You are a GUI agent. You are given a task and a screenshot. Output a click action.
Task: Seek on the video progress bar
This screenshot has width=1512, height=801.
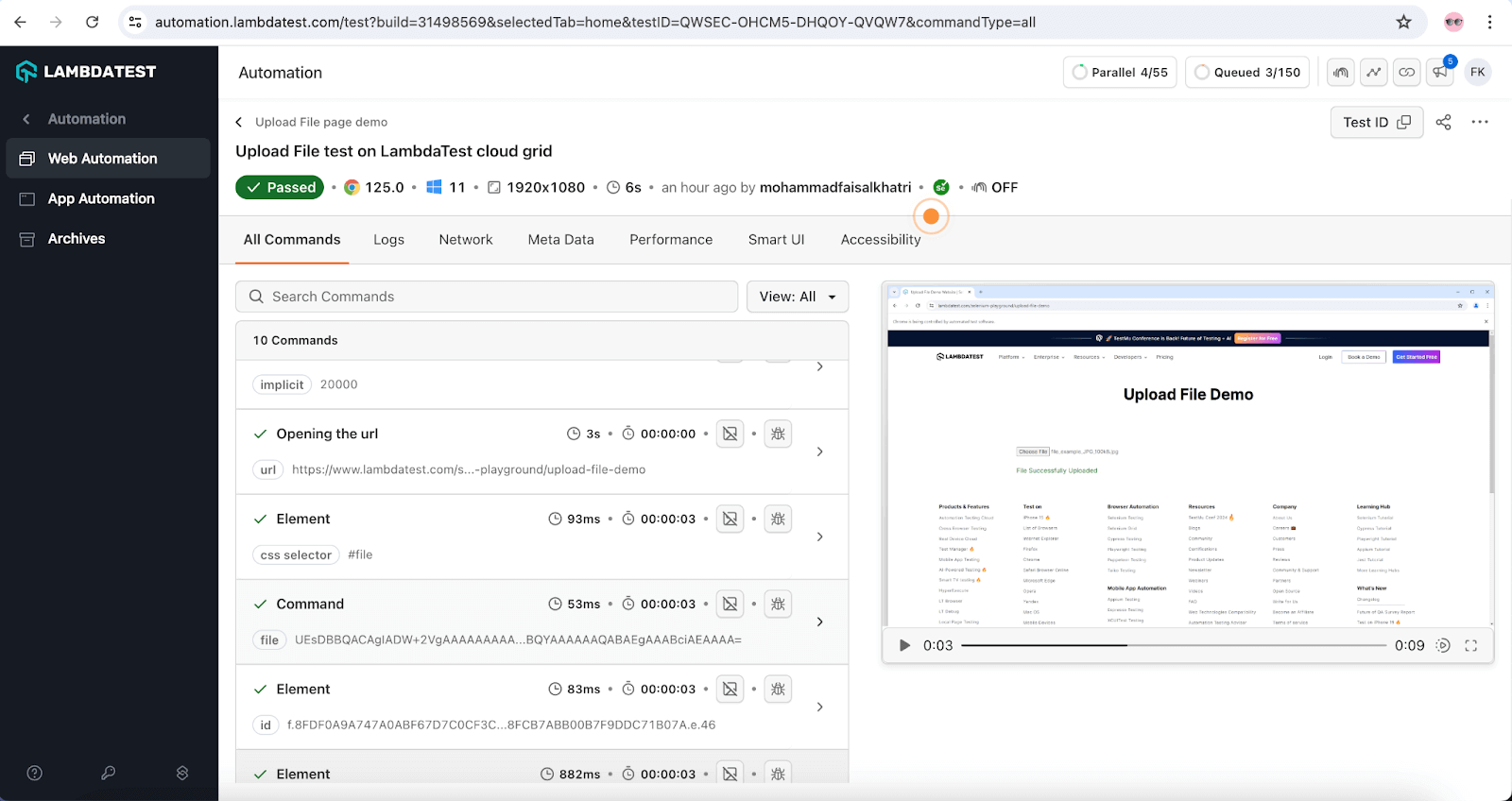pos(1174,645)
